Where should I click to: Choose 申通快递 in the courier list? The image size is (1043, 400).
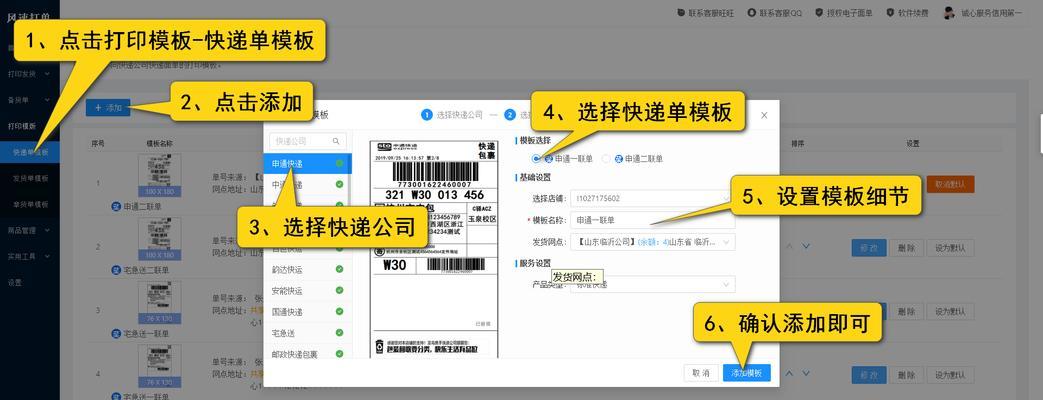point(308,163)
